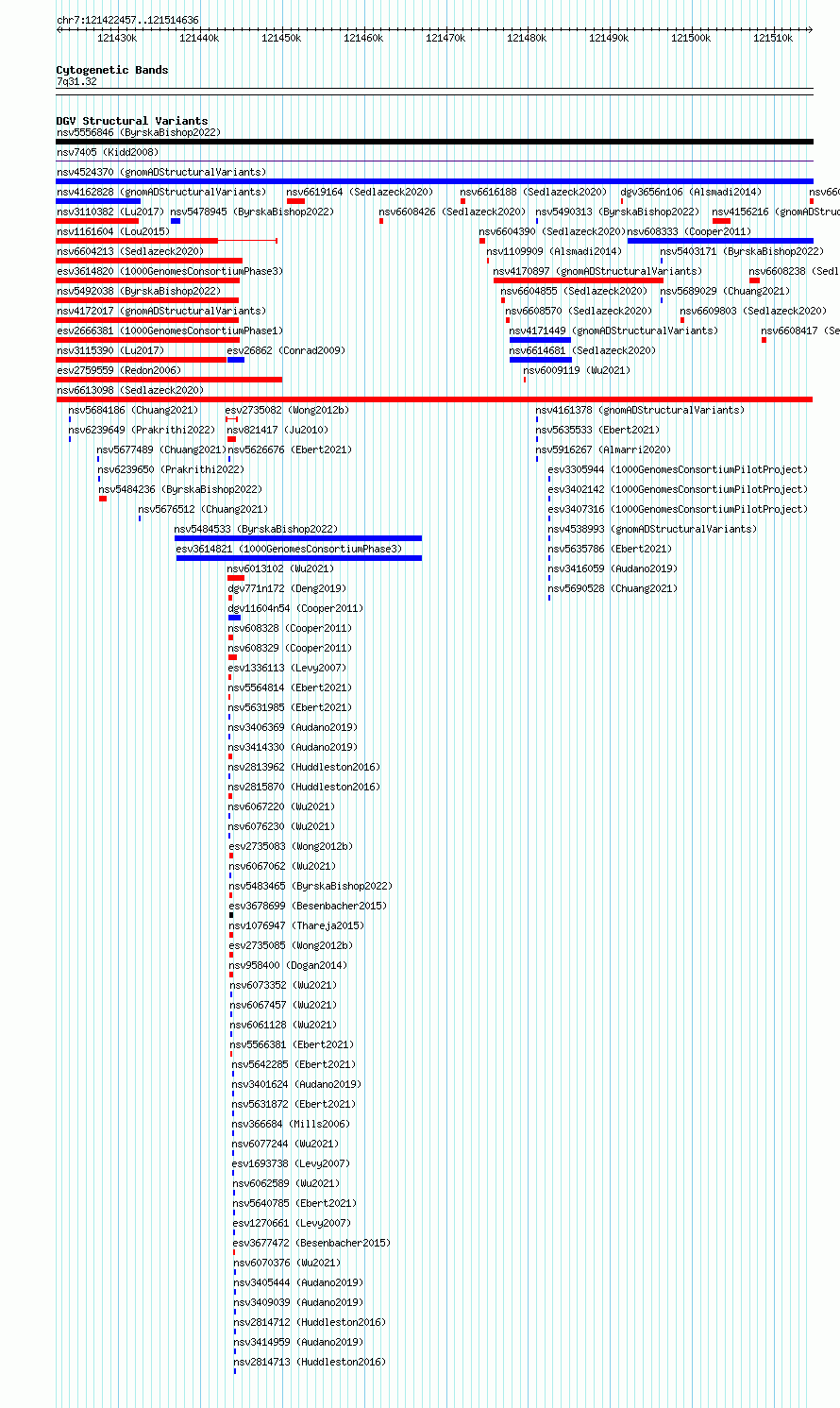Open nsv2814713 (Huddleston2016) variant

click(x=310, y=1362)
